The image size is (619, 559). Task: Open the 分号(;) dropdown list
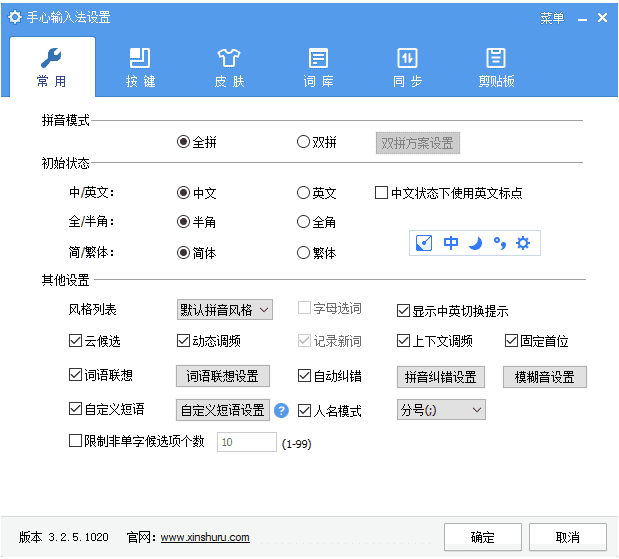(x=440, y=410)
